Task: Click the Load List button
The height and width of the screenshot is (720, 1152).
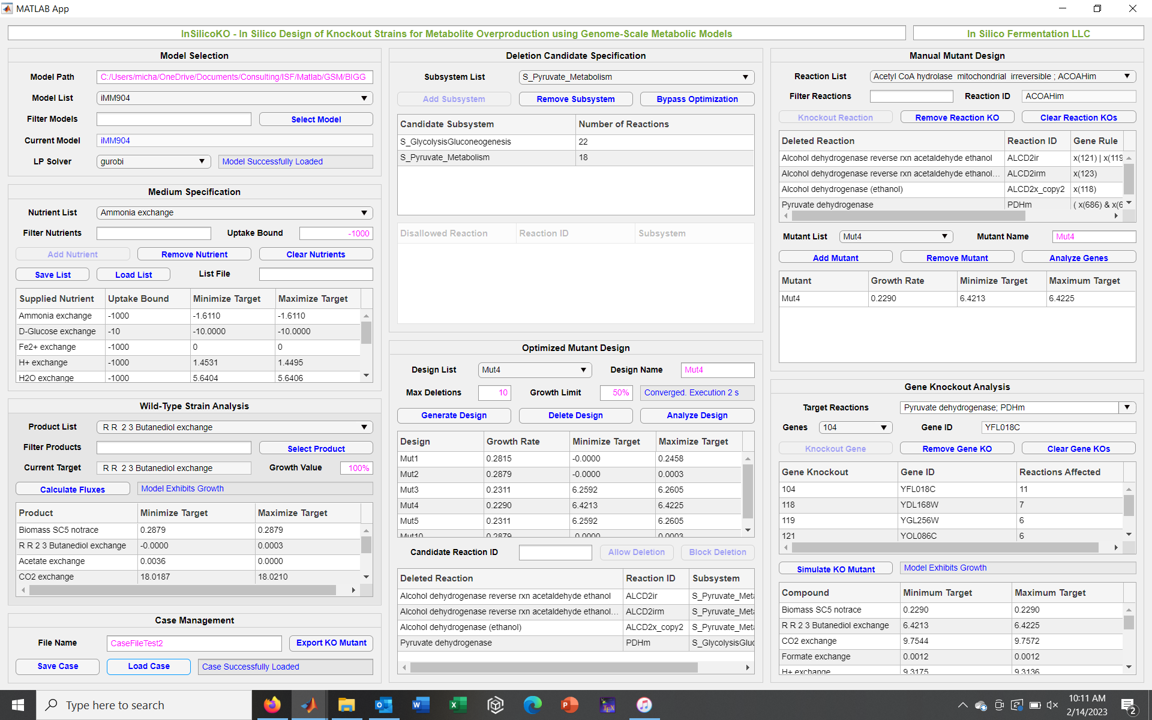Action: point(134,275)
